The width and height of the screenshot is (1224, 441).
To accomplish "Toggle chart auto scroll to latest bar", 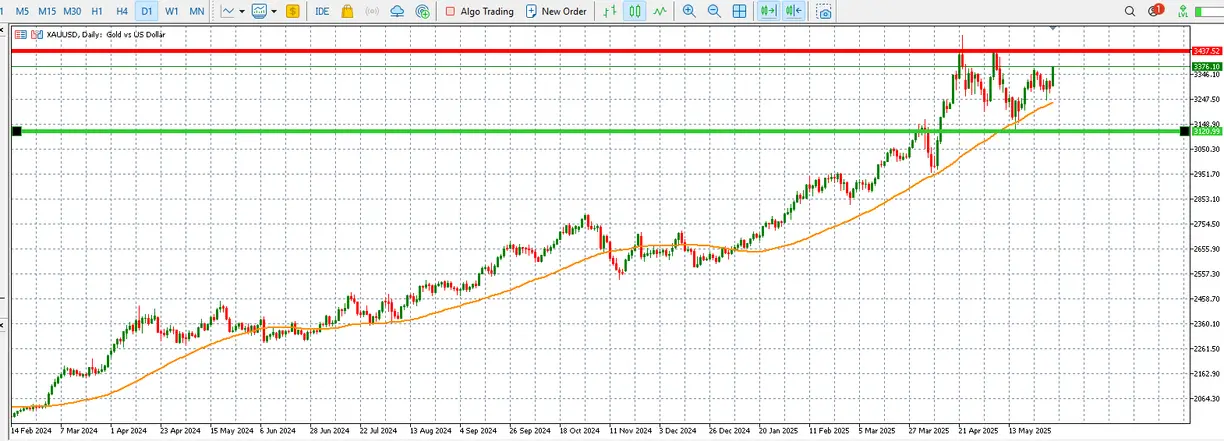I will [x=768, y=11].
